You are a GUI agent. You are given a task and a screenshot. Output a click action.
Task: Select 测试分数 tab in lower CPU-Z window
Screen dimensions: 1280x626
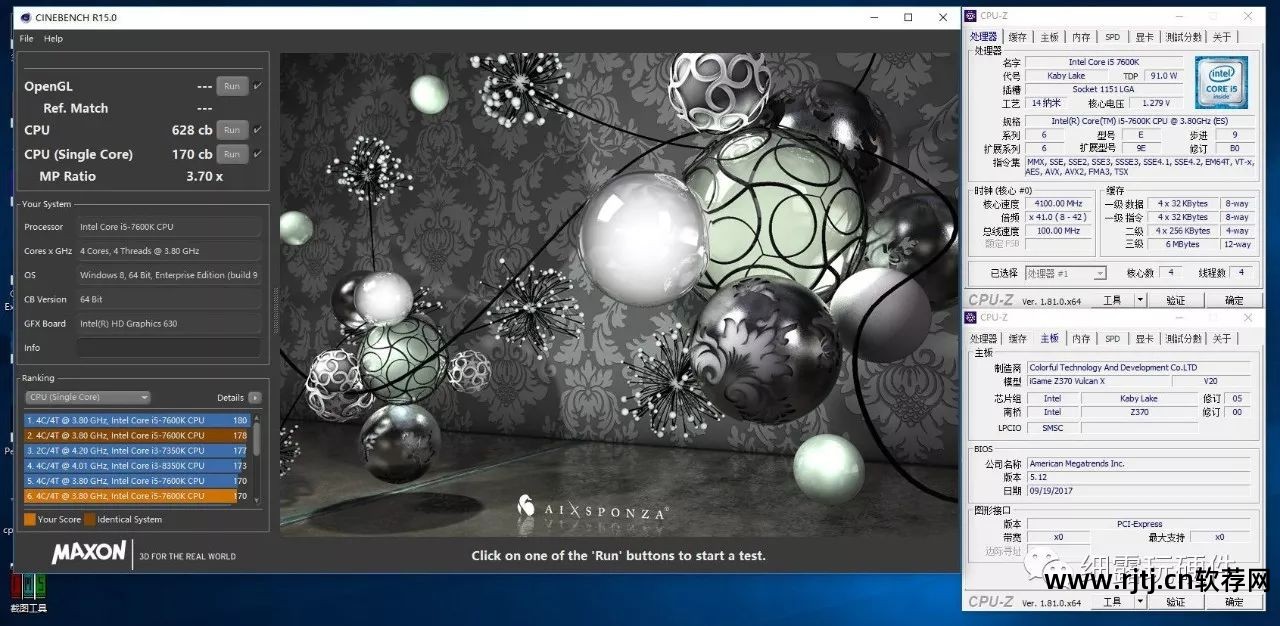pos(1184,339)
